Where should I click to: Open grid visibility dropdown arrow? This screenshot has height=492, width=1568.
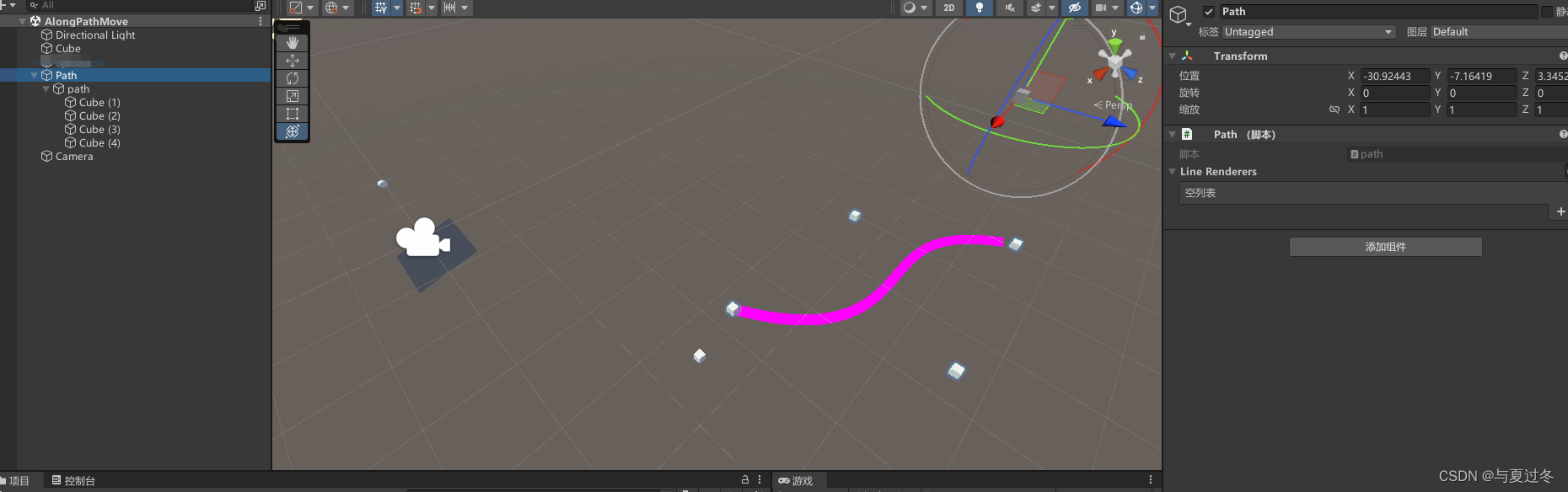pyautogui.click(x=397, y=8)
